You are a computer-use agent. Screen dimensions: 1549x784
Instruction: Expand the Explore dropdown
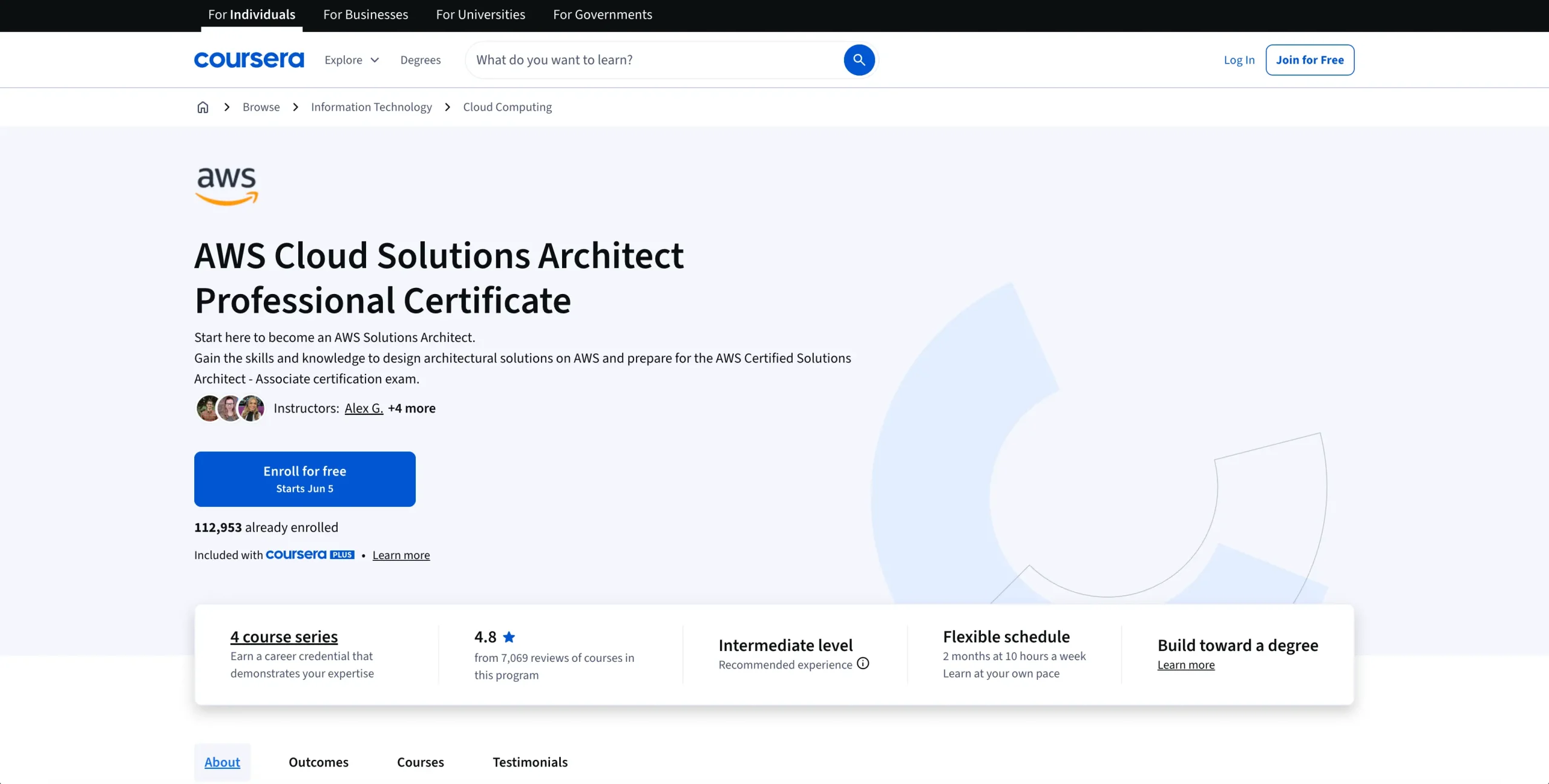coord(352,60)
